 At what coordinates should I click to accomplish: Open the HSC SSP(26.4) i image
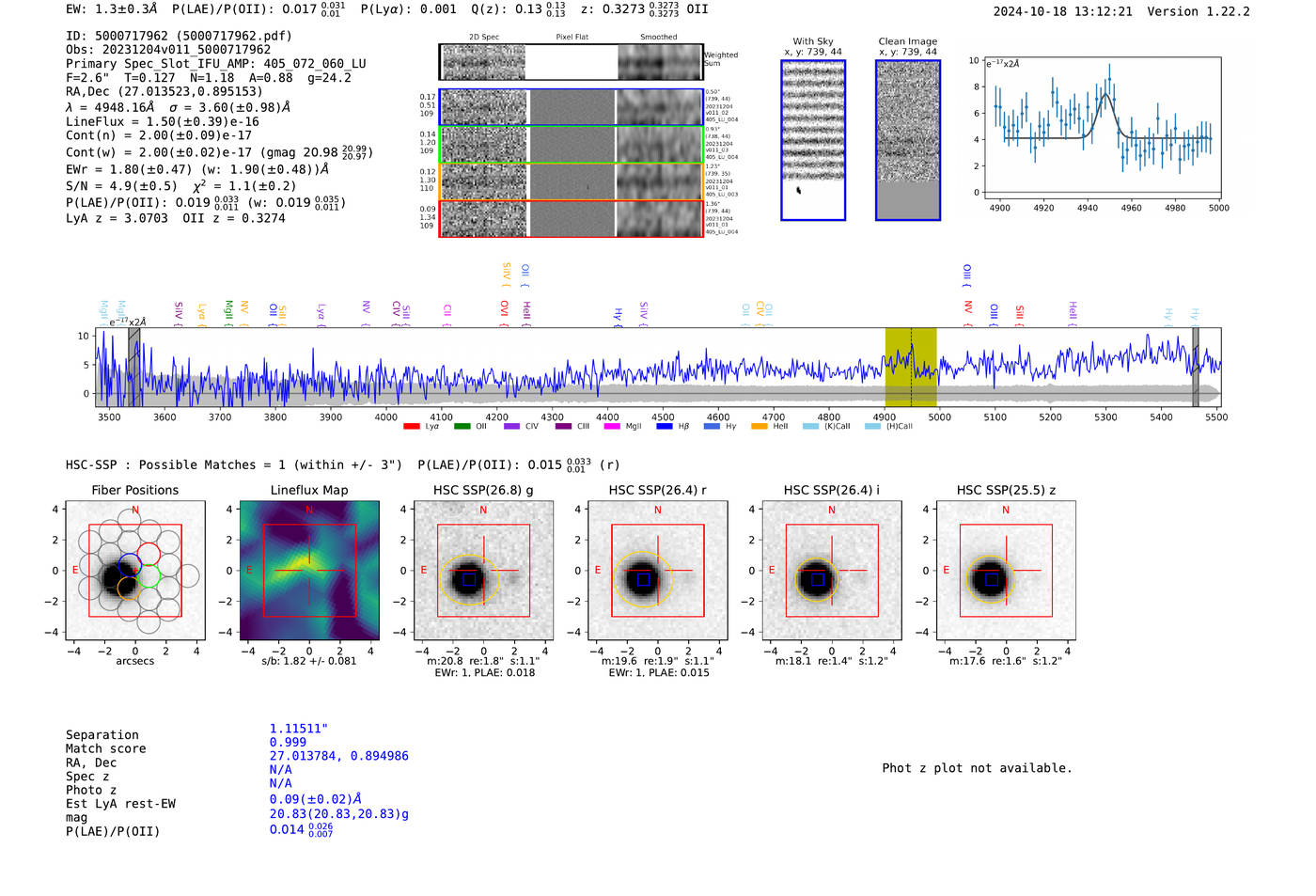click(x=832, y=571)
